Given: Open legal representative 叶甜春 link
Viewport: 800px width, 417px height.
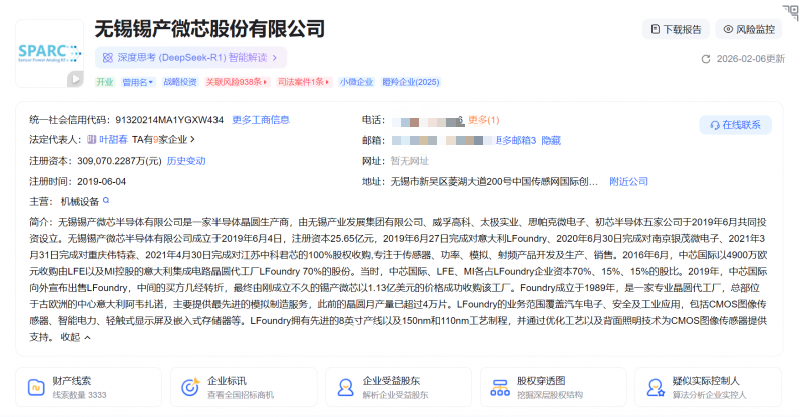Looking at the screenshot, I should [113, 140].
